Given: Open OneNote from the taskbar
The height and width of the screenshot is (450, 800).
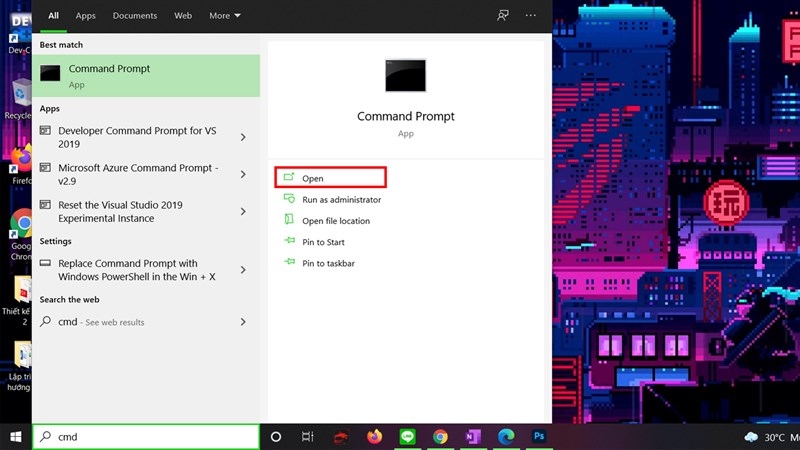Looking at the screenshot, I should coord(472,437).
